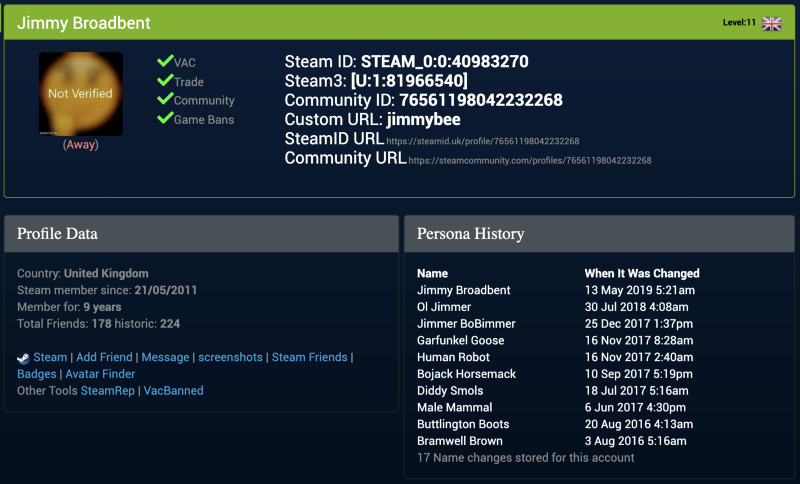
Task: Click date 18 Jul 2017 5:16am
Action: point(636,391)
